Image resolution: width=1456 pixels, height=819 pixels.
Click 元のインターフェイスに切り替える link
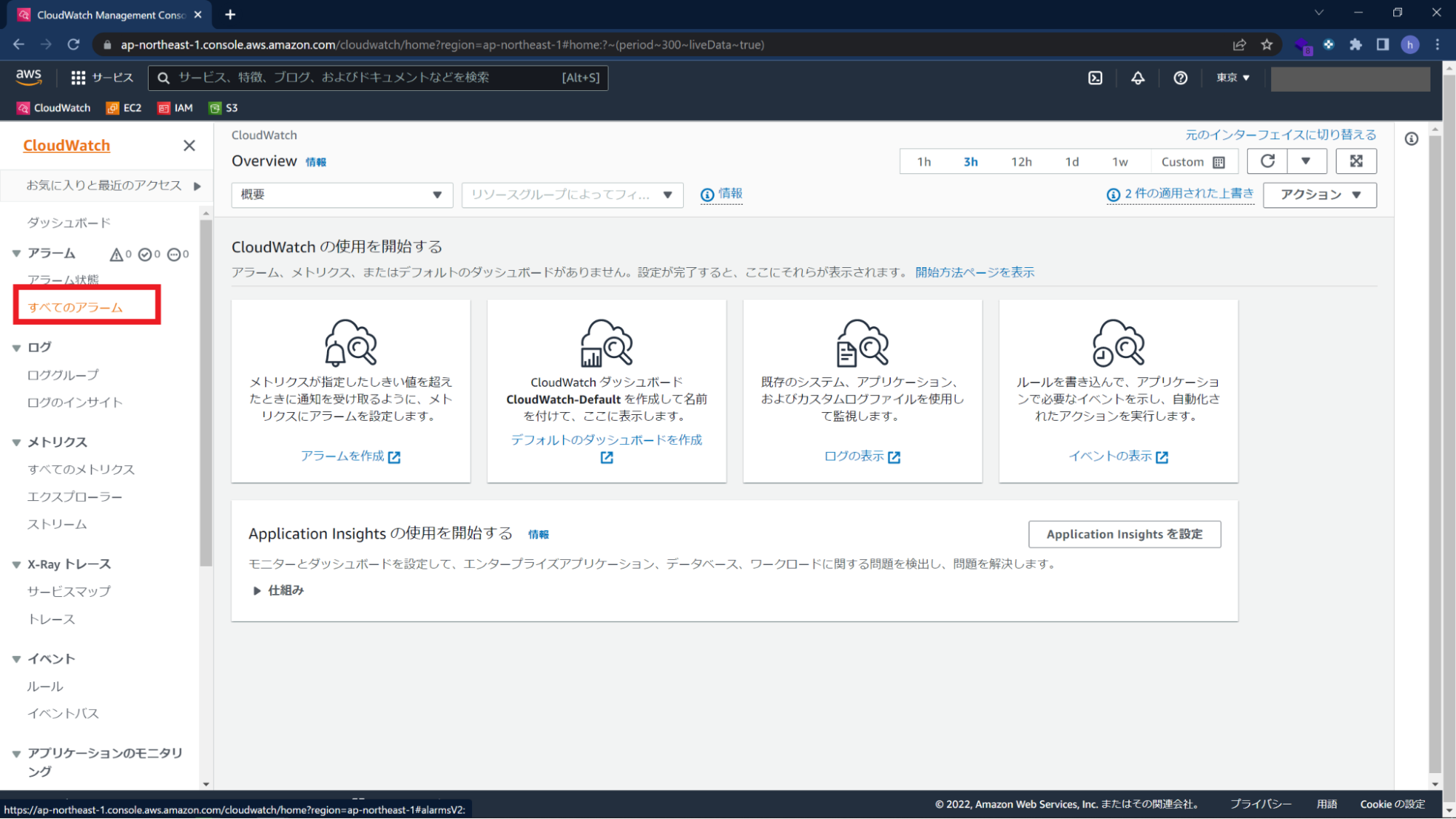(x=1280, y=135)
